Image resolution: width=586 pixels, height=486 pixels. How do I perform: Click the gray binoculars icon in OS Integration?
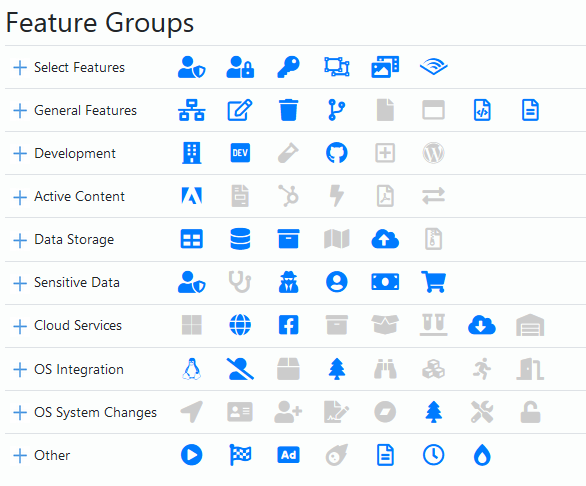pyautogui.click(x=385, y=369)
